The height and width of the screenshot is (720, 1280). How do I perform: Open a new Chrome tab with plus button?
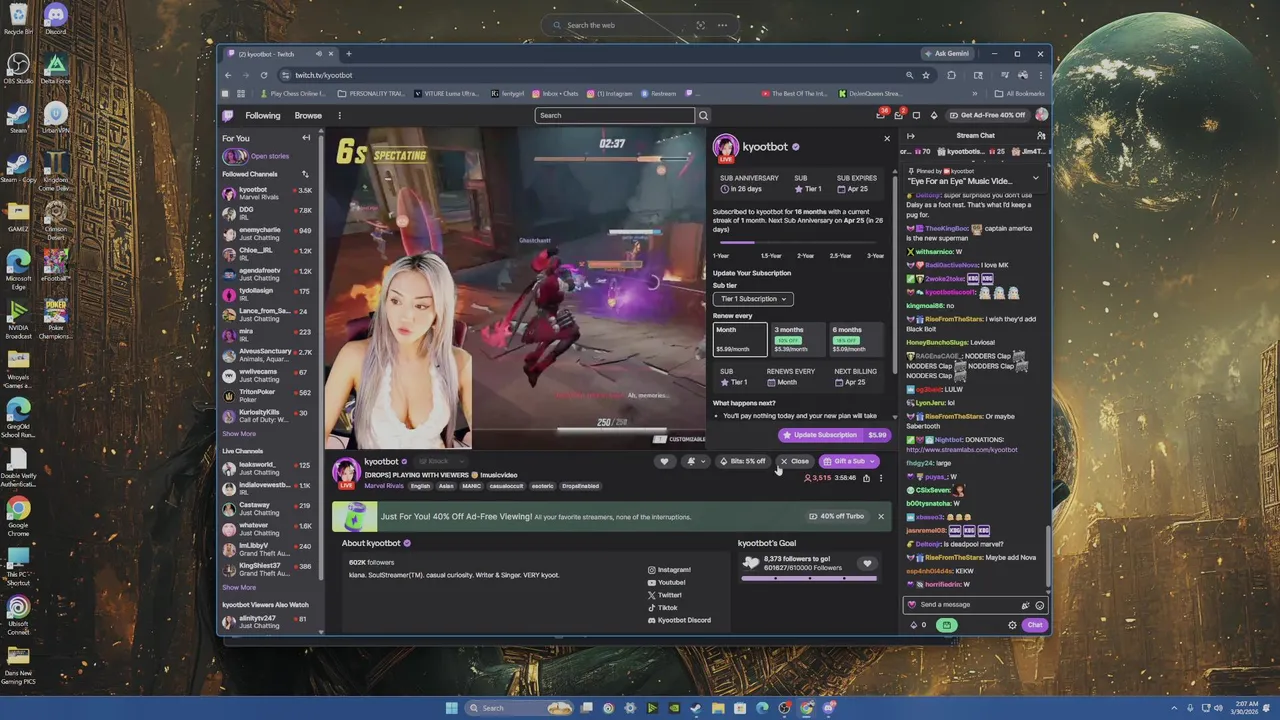click(349, 54)
